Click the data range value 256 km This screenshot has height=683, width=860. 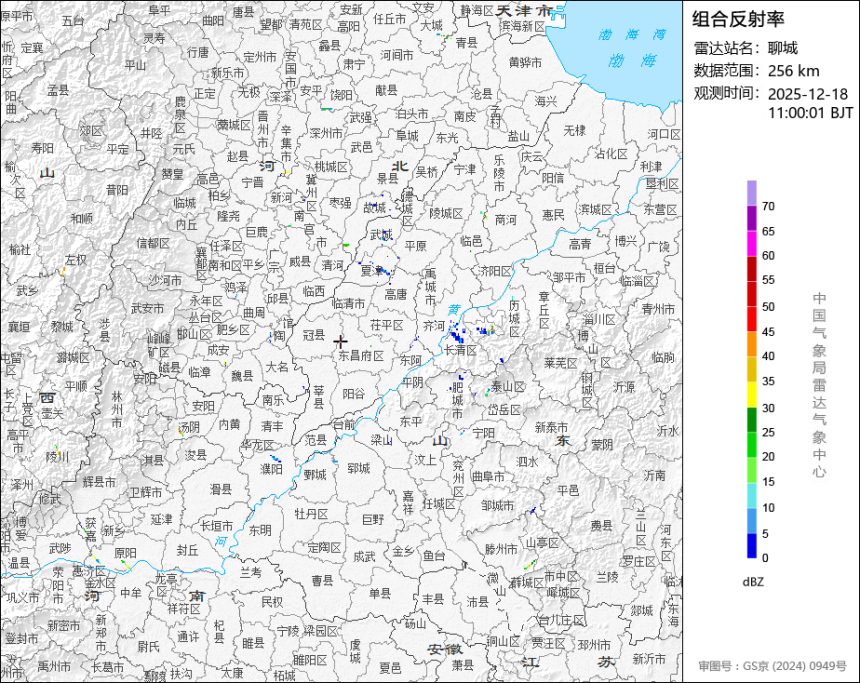coord(793,71)
